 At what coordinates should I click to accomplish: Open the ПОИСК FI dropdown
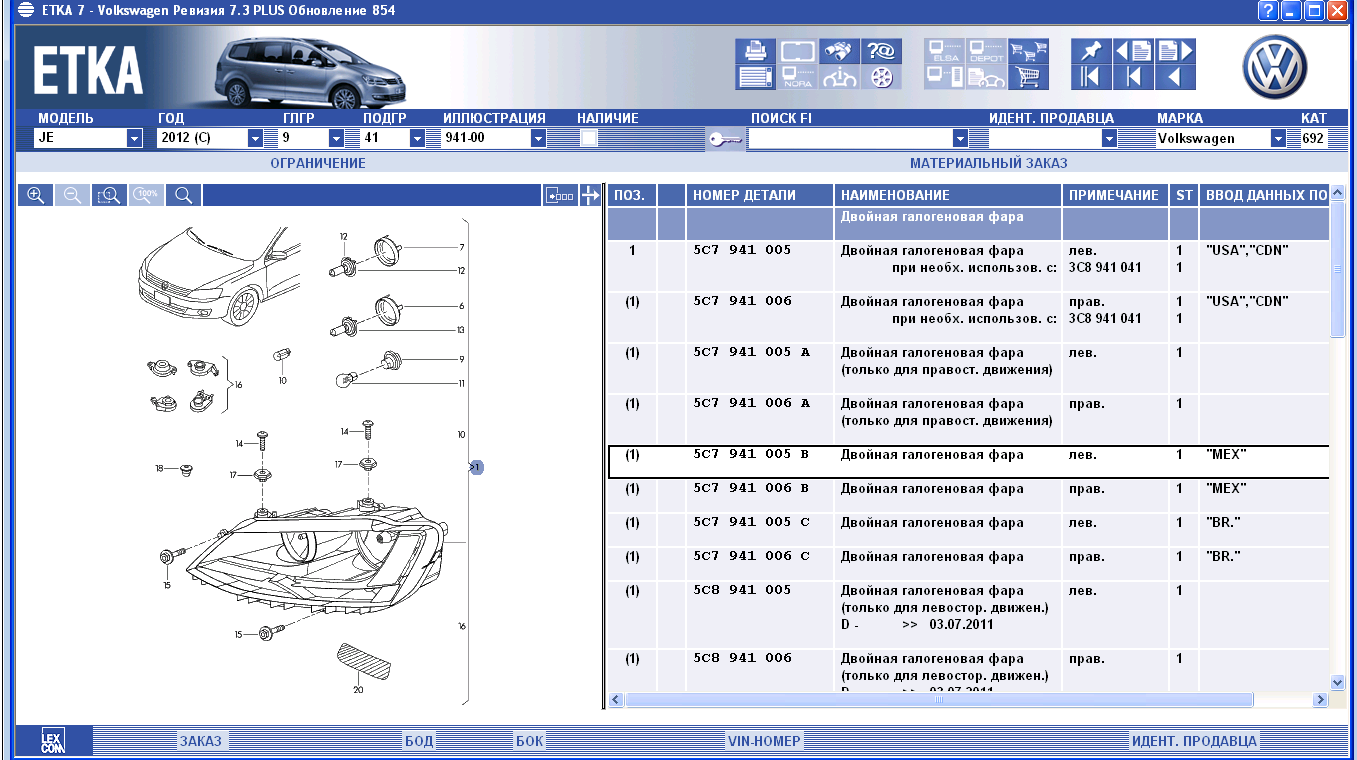click(961, 138)
